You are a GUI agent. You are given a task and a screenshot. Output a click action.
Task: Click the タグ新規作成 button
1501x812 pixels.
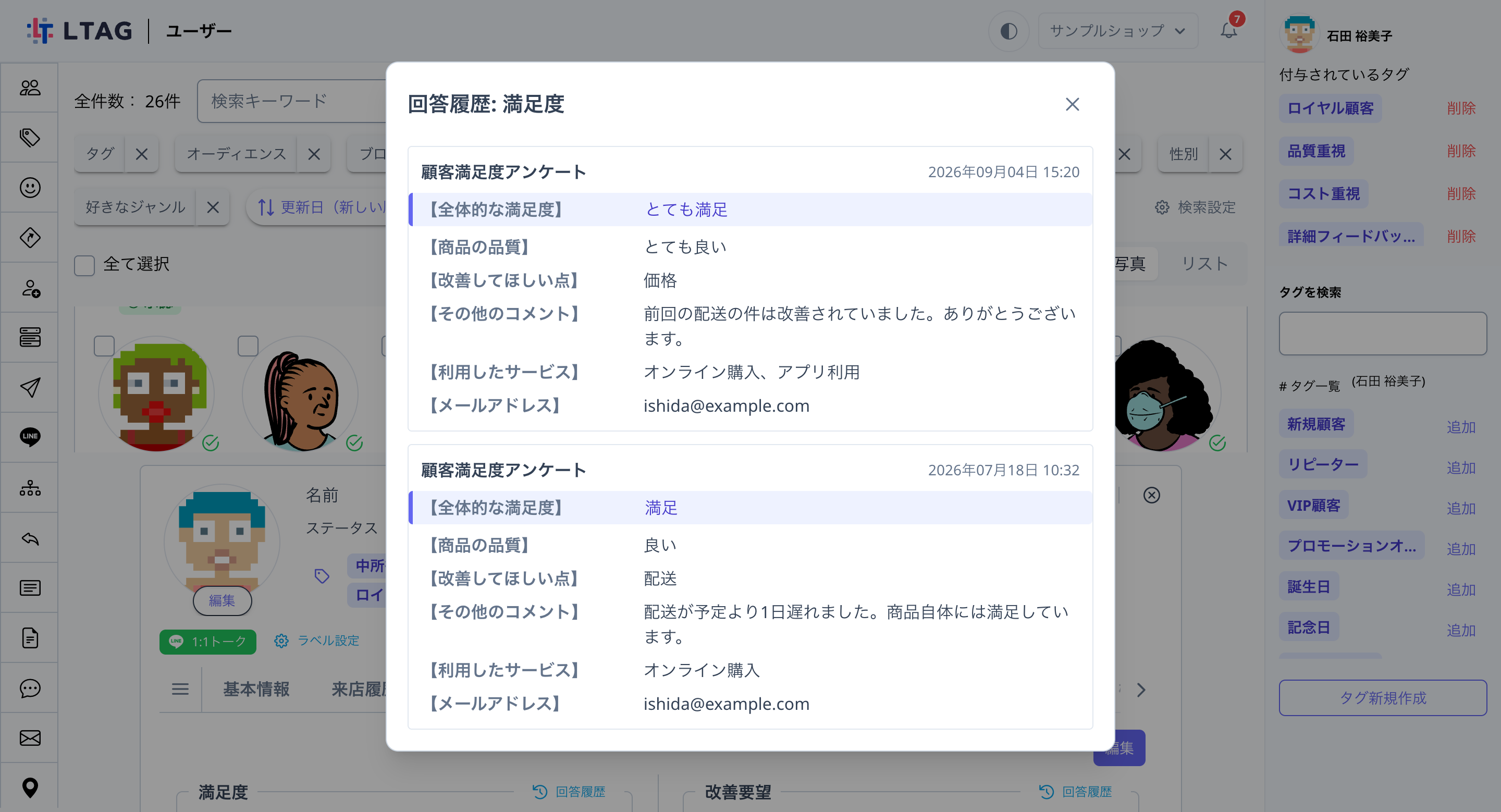tap(1383, 698)
